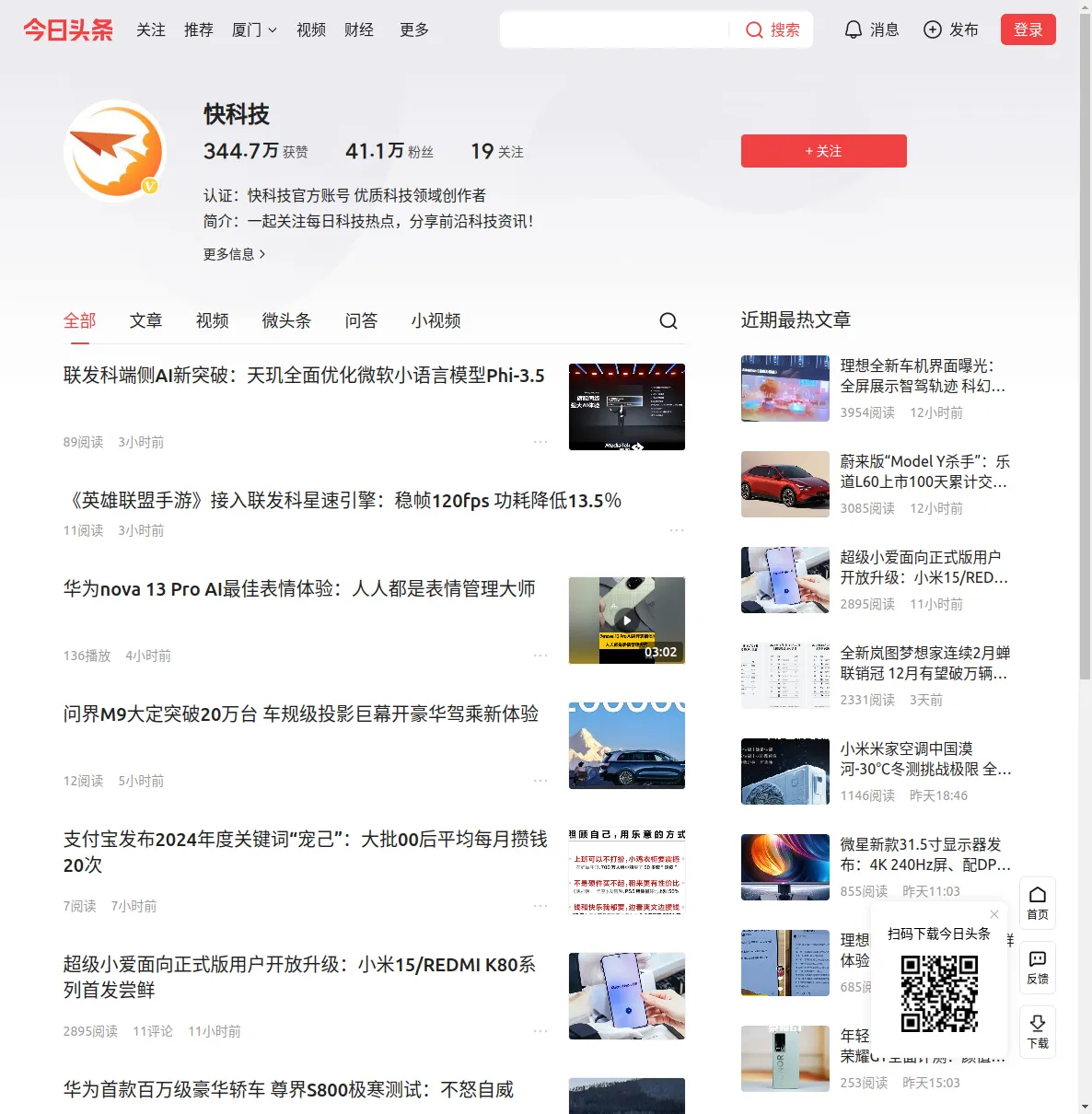Open article 支付宝发布2024年度关键词

tap(306, 852)
